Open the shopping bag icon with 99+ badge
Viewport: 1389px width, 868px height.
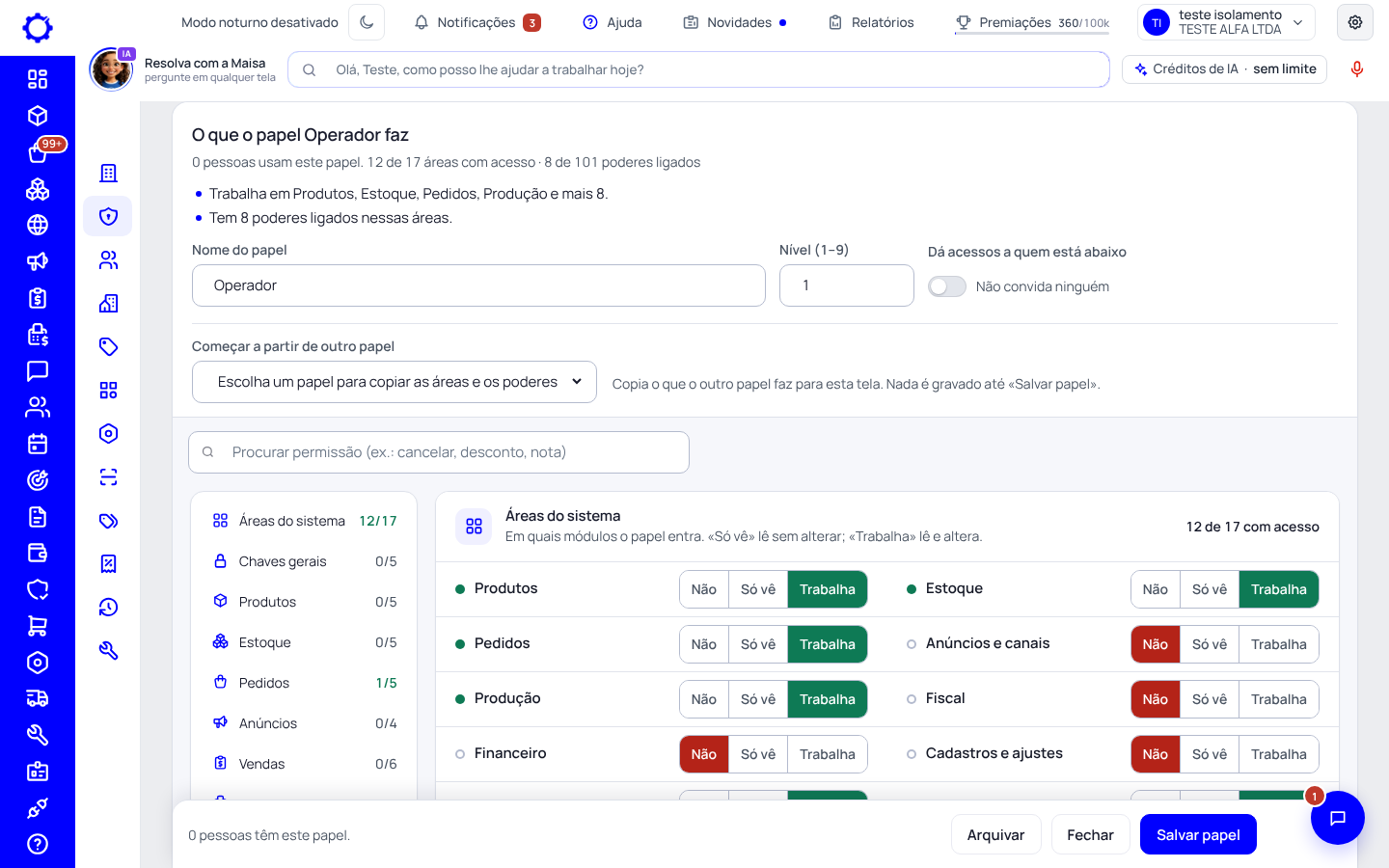point(38,152)
